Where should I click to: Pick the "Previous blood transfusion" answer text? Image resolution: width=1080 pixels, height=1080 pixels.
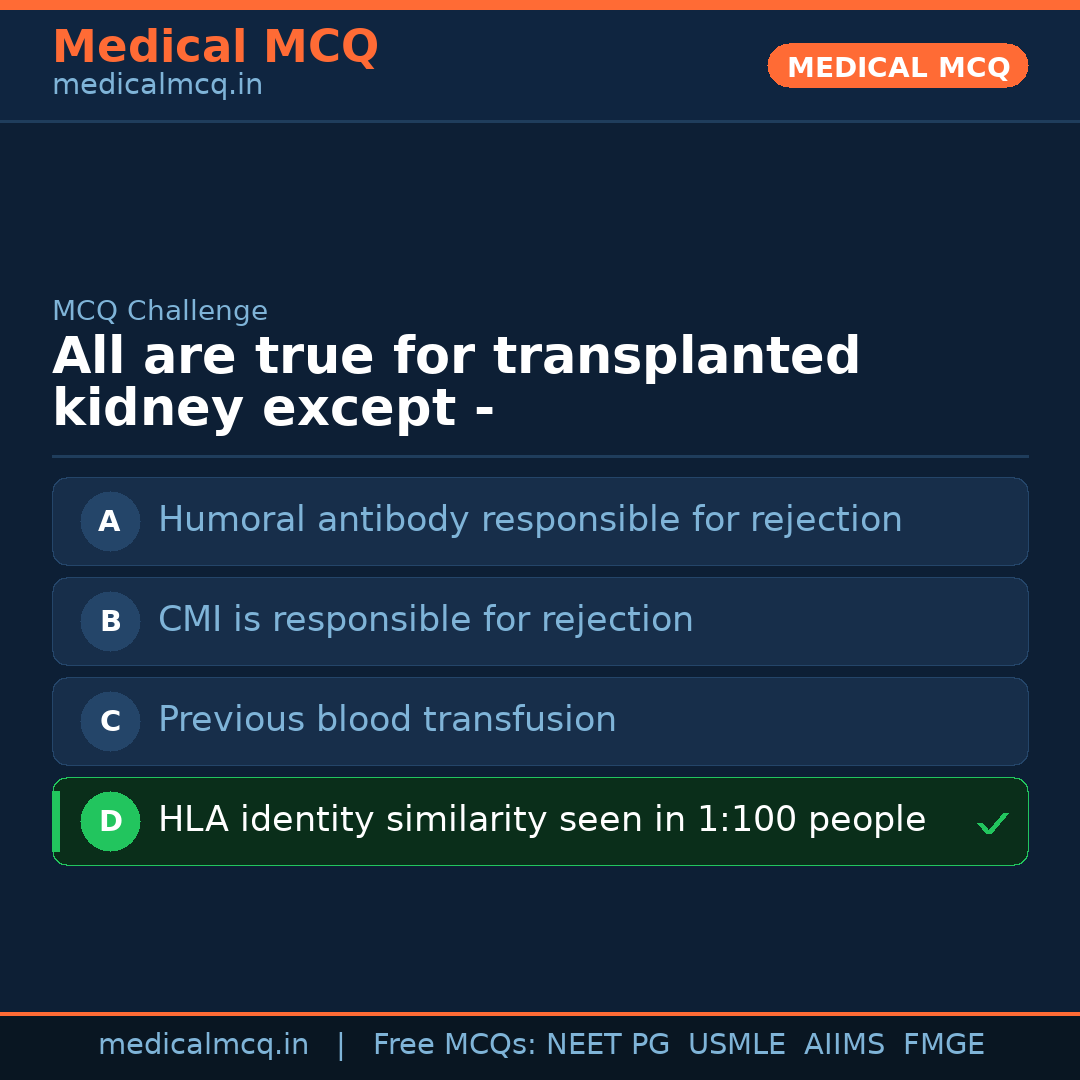pyautogui.click(x=387, y=720)
